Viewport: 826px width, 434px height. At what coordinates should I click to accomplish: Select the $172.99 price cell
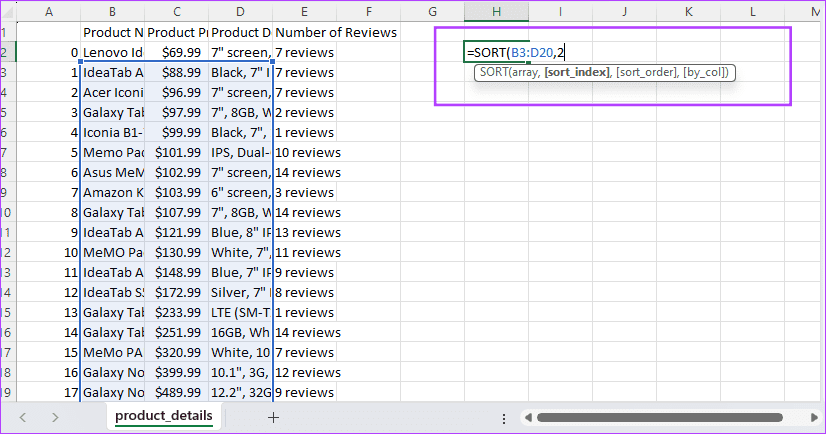[177, 292]
